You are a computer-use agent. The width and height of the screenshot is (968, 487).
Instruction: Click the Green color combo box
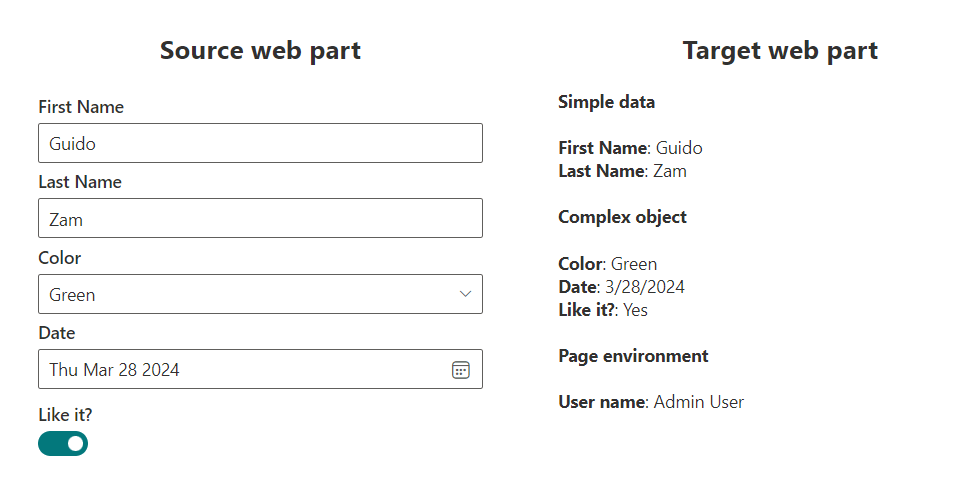click(x=250, y=294)
